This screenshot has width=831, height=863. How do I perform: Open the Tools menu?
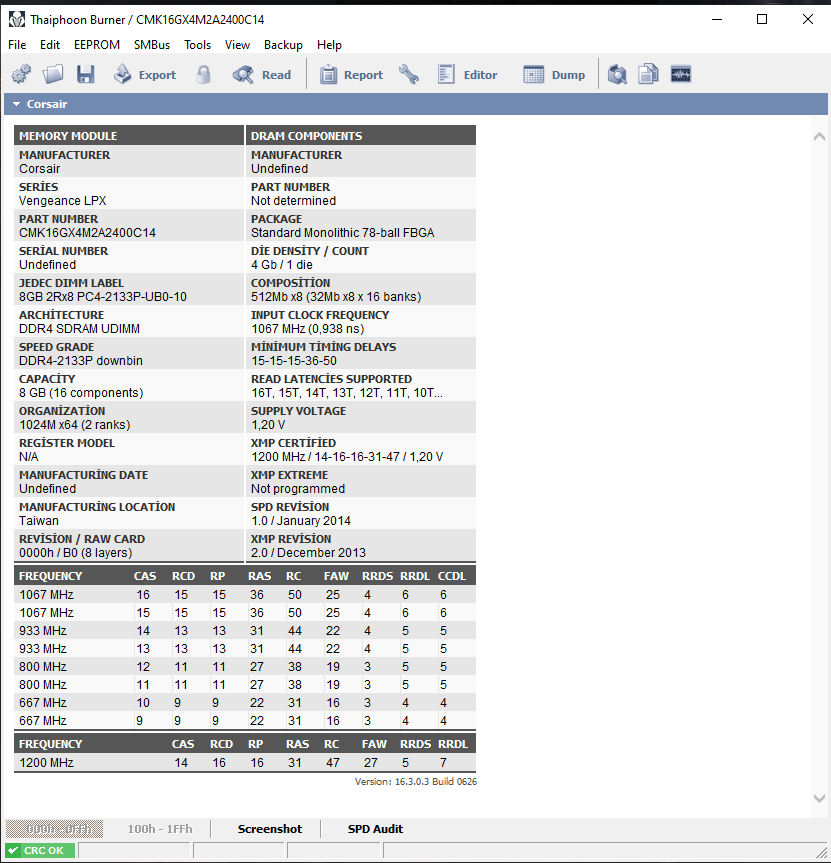click(198, 45)
